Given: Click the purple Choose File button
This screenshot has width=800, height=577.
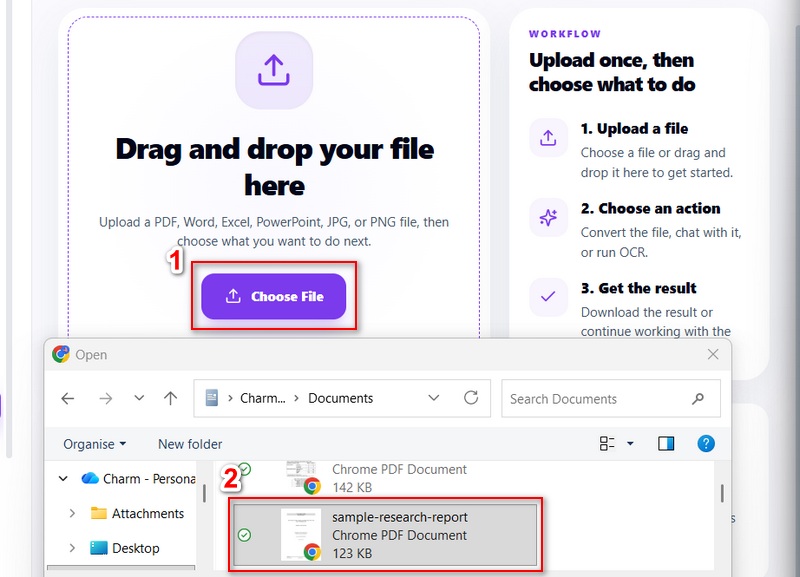Looking at the screenshot, I should [x=273, y=296].
